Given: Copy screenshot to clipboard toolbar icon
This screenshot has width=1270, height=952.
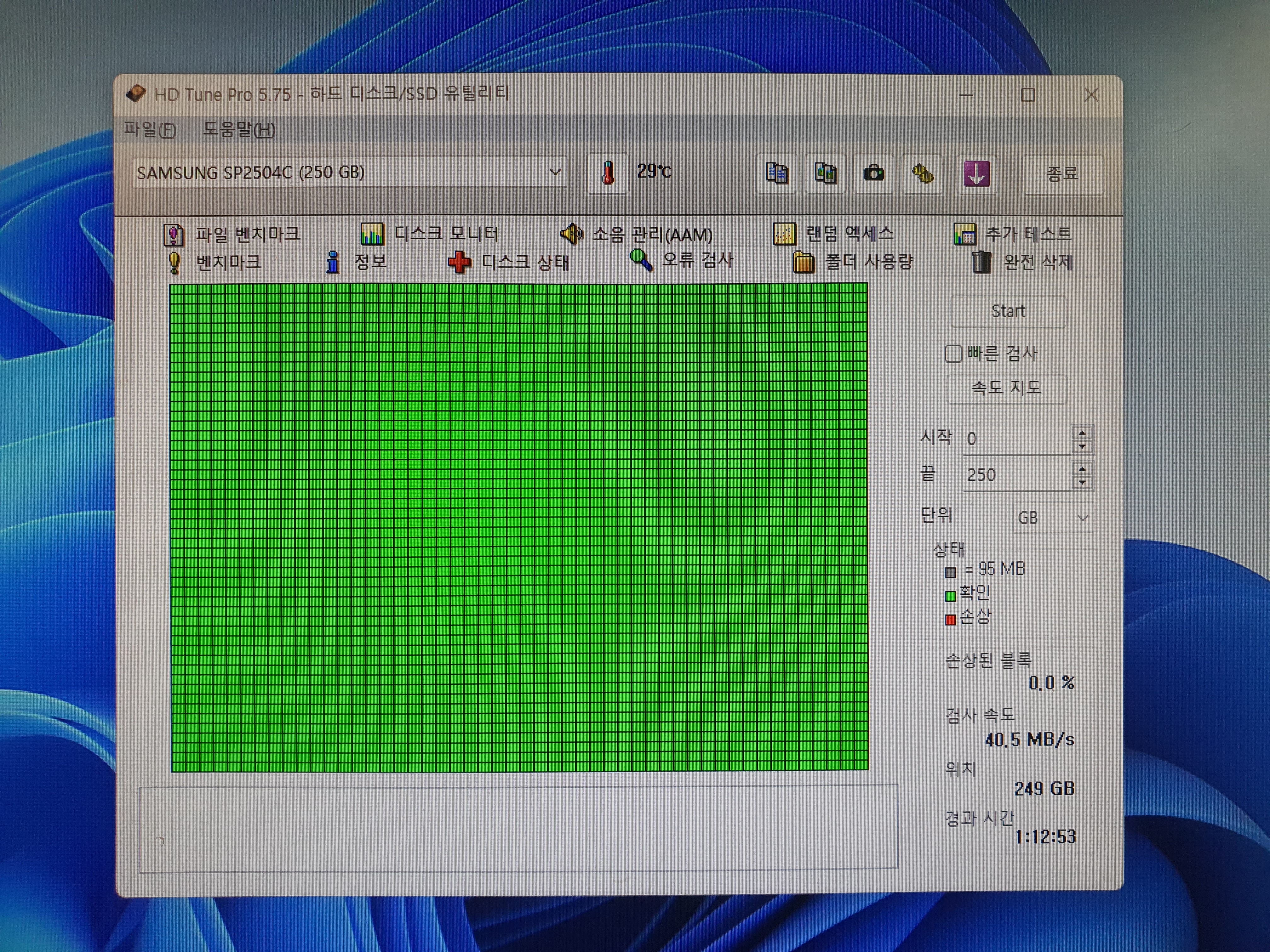Looking at the screenshot, I should tap(825, 173).
